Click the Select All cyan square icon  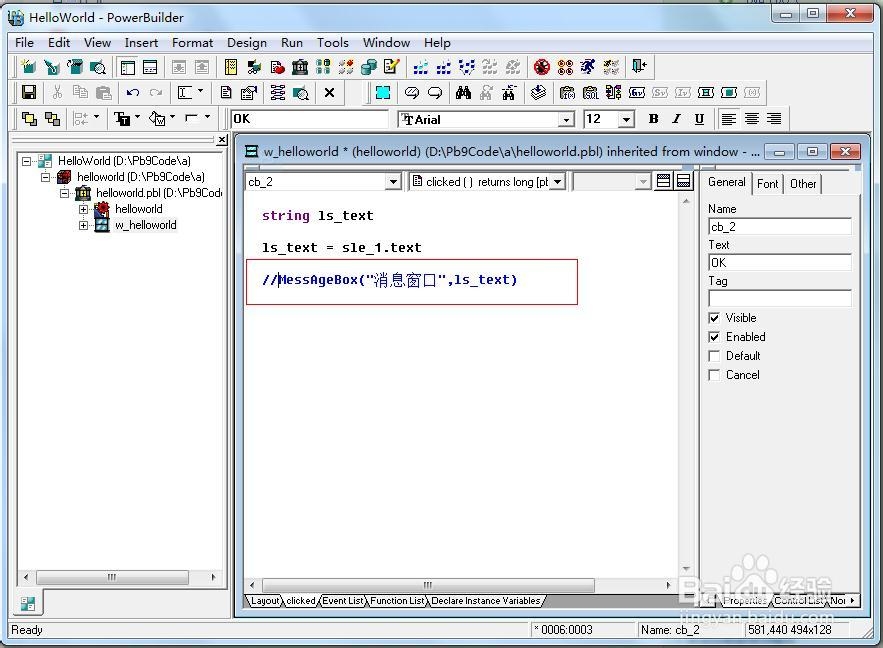point(383,92)
